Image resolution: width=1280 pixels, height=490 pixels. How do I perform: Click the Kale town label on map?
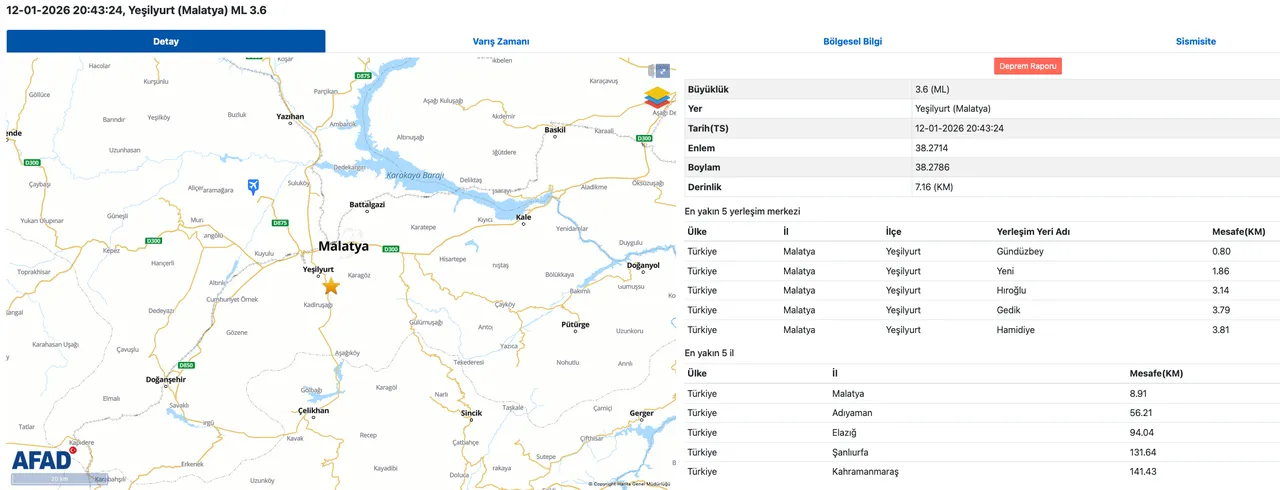click(x=523, y=216)
